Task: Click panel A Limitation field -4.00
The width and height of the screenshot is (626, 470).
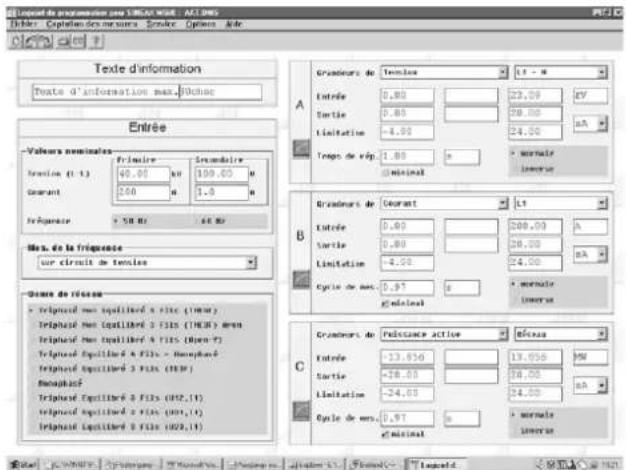Action: tap(407, 132)
